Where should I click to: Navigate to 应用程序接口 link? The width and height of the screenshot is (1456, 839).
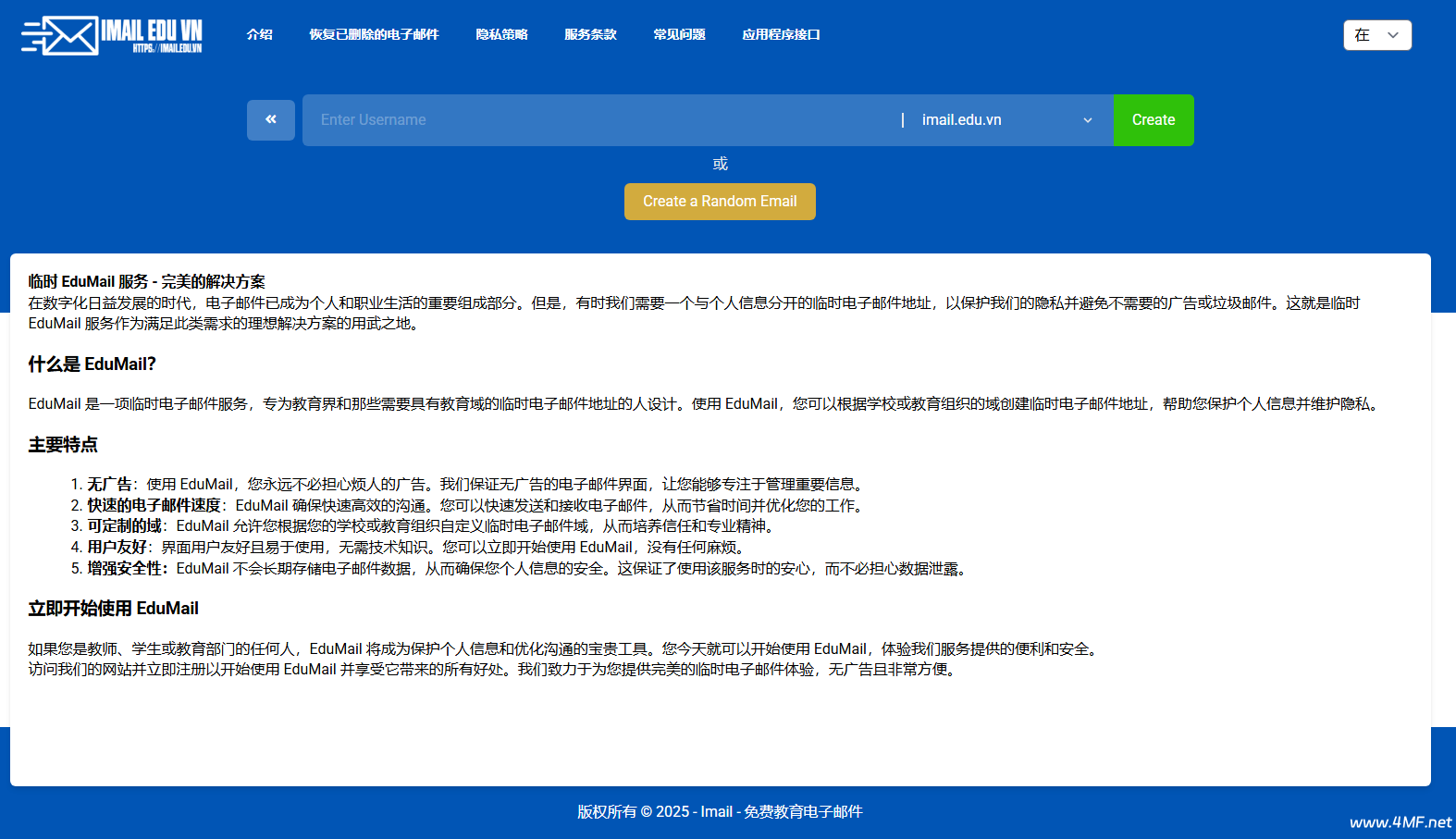coord(781,34)
